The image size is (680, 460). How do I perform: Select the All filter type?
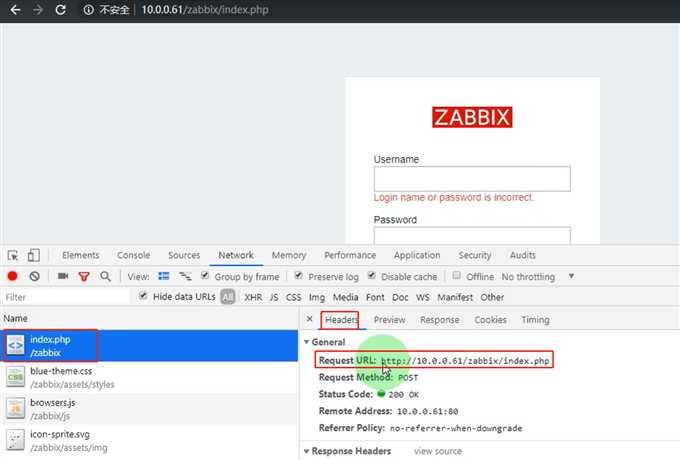point(228,297)
